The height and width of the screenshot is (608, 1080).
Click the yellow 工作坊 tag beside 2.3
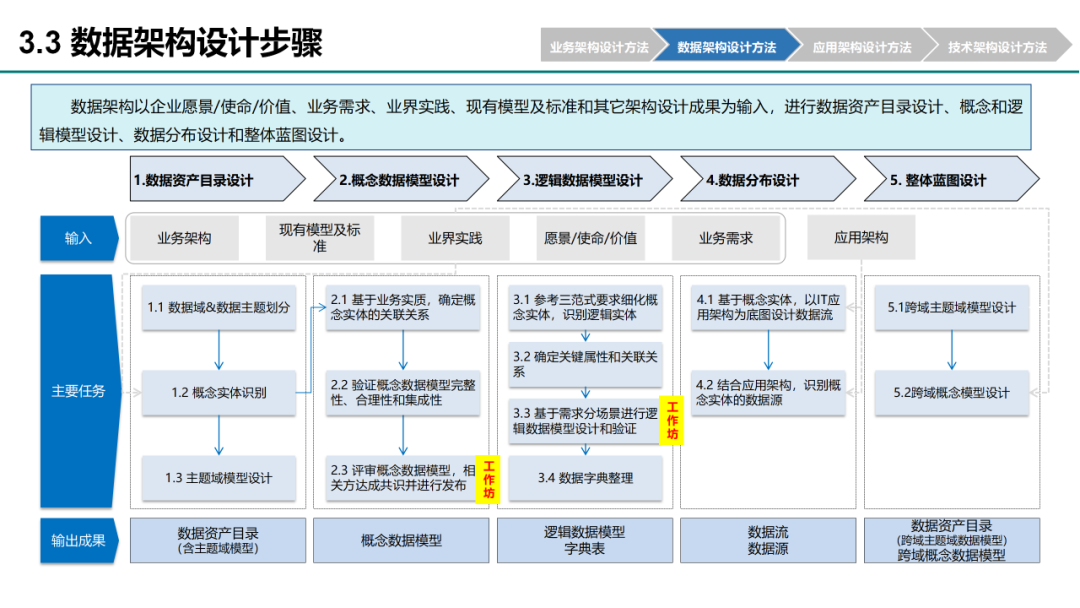click(x=488, y=479)
